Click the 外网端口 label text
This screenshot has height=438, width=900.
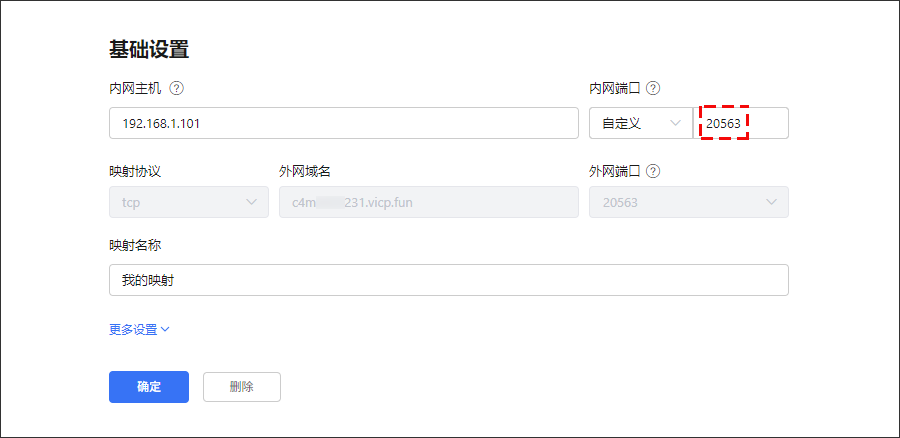[x=615, y=171]
